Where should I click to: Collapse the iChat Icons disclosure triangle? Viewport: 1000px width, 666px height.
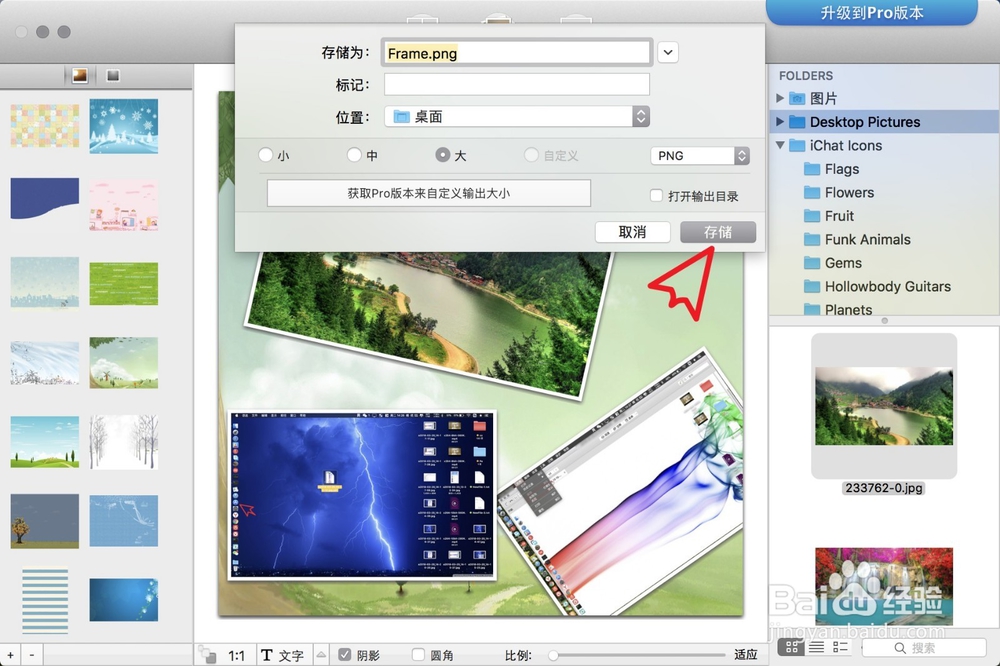(780, 145)
